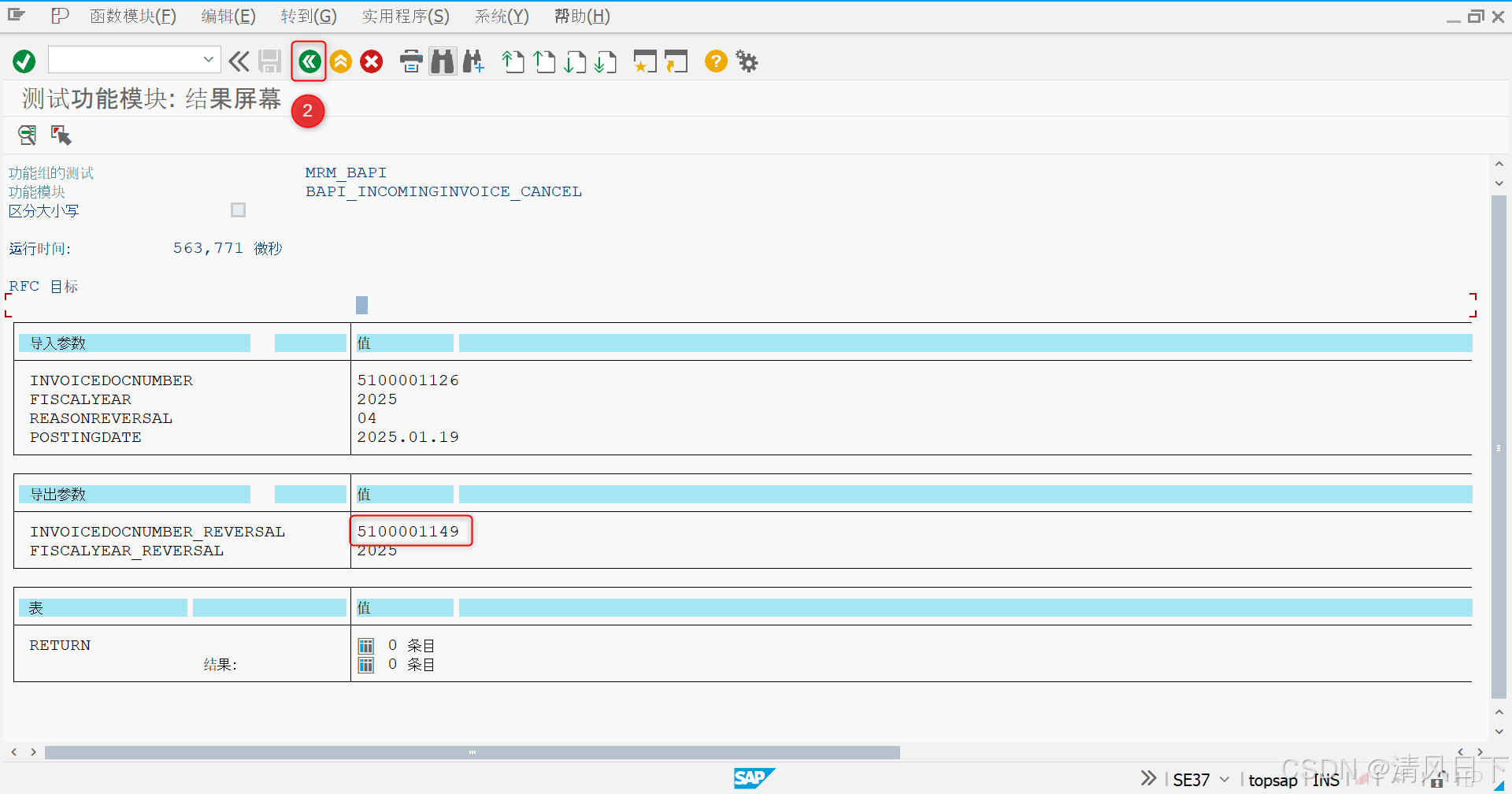The image size is (1512, 794).
Task: Click the Find binoculars icon
Action: pos(442,61)
